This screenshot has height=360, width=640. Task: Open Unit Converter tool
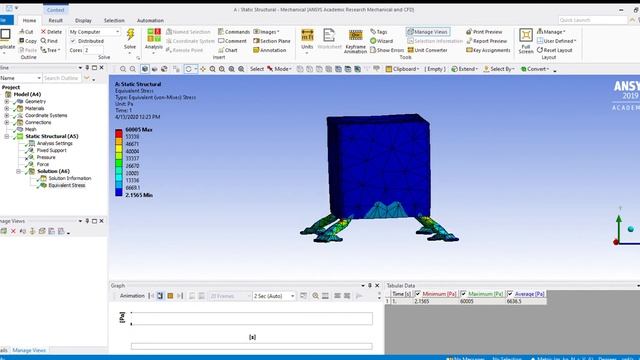427,50
